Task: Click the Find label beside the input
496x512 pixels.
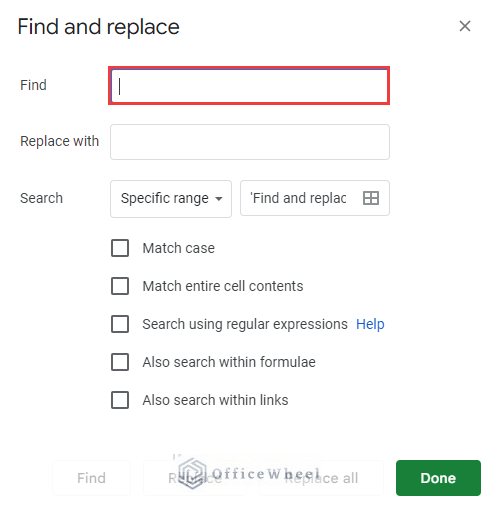Action: pyautogui.click(x=33, y=85)
